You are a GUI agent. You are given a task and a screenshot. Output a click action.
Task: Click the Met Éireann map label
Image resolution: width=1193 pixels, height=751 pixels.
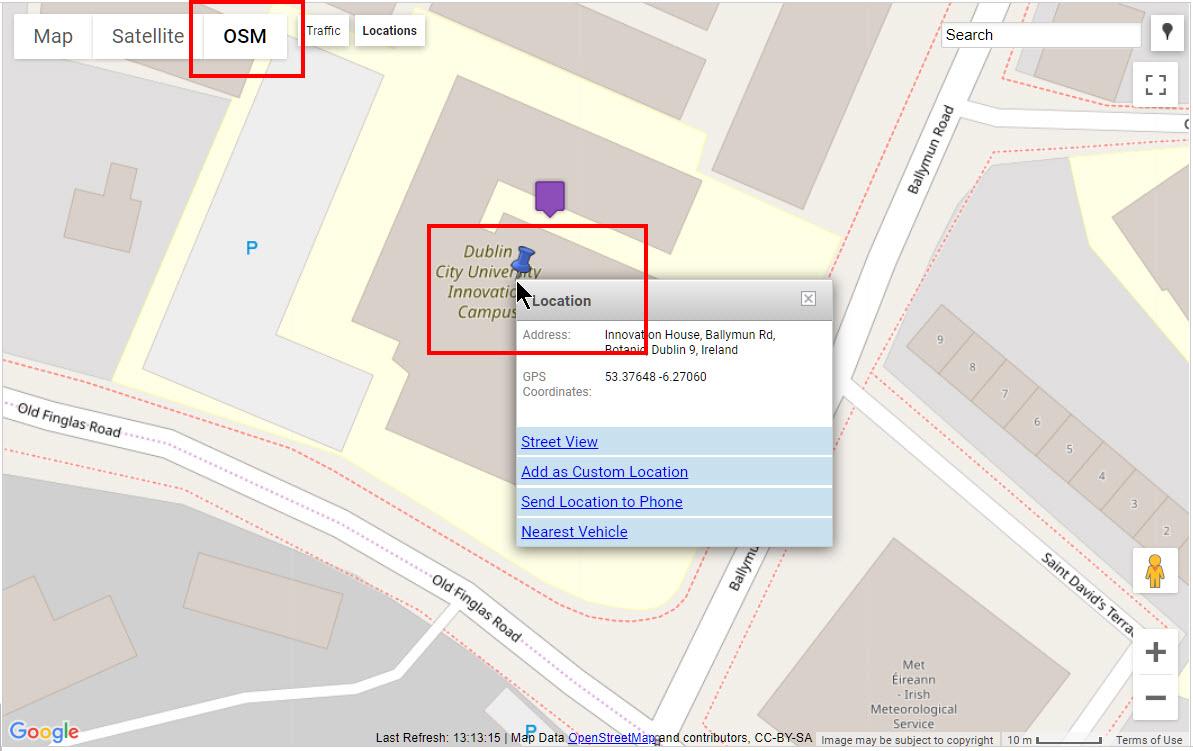pyautogui.click(x=913, y=694)
